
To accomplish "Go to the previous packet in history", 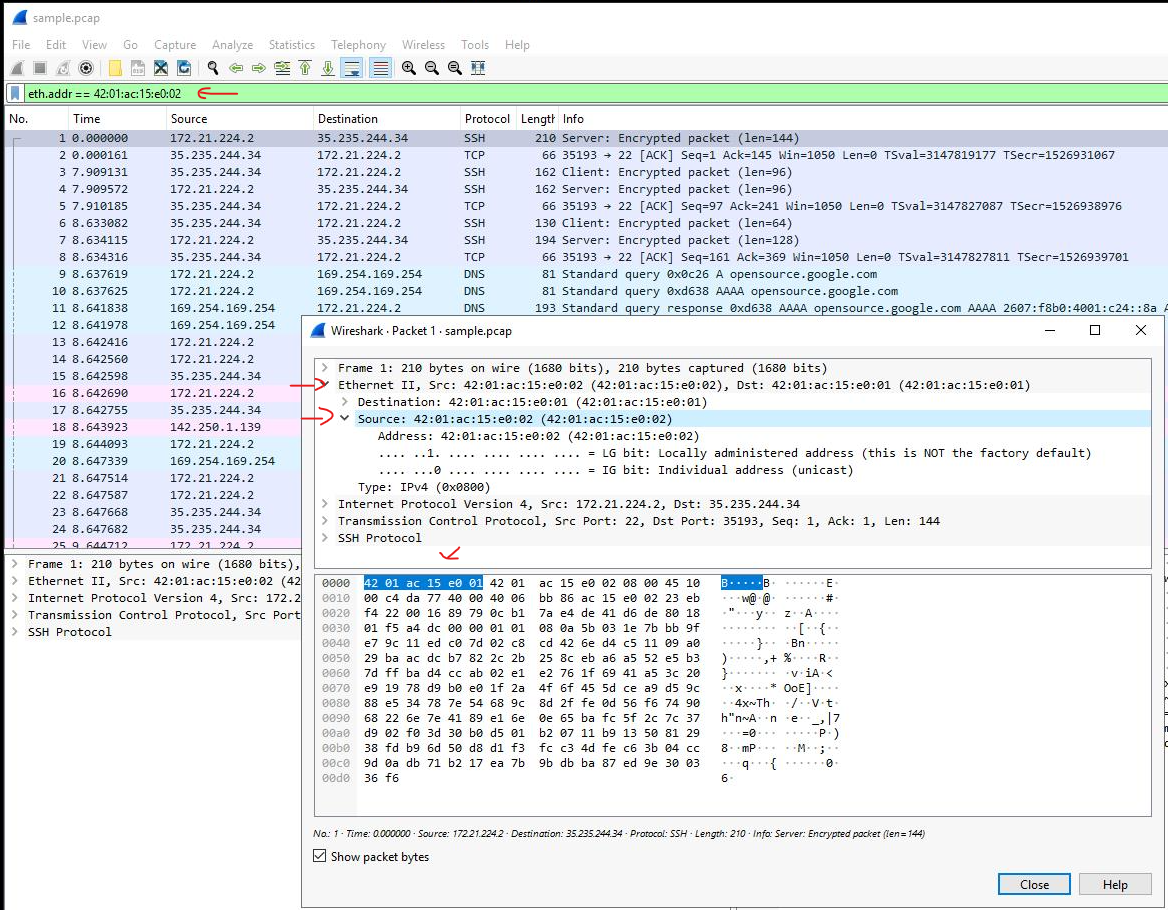I will tap(236, 68).
